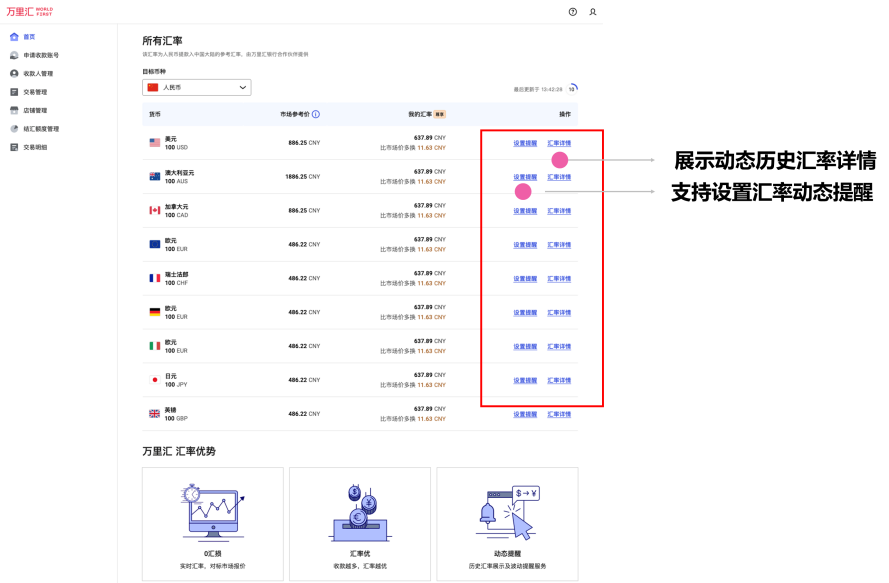889x583 pixels.
Task: Click the French flag in CHF row
Action: (155, 278)
